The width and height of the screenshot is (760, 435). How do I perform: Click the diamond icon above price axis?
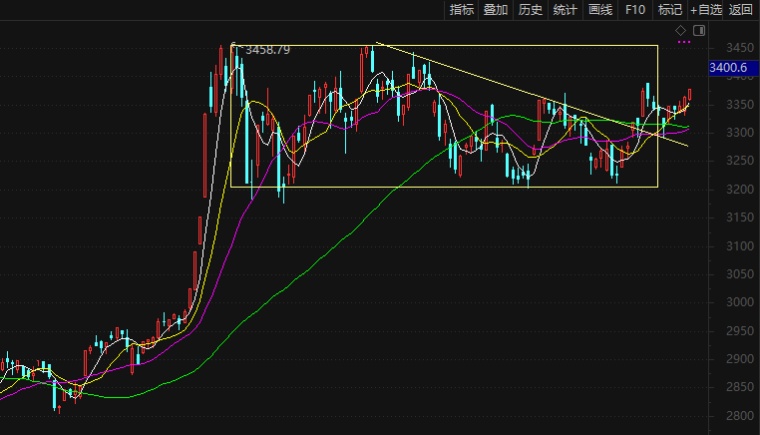pos(681,31)
